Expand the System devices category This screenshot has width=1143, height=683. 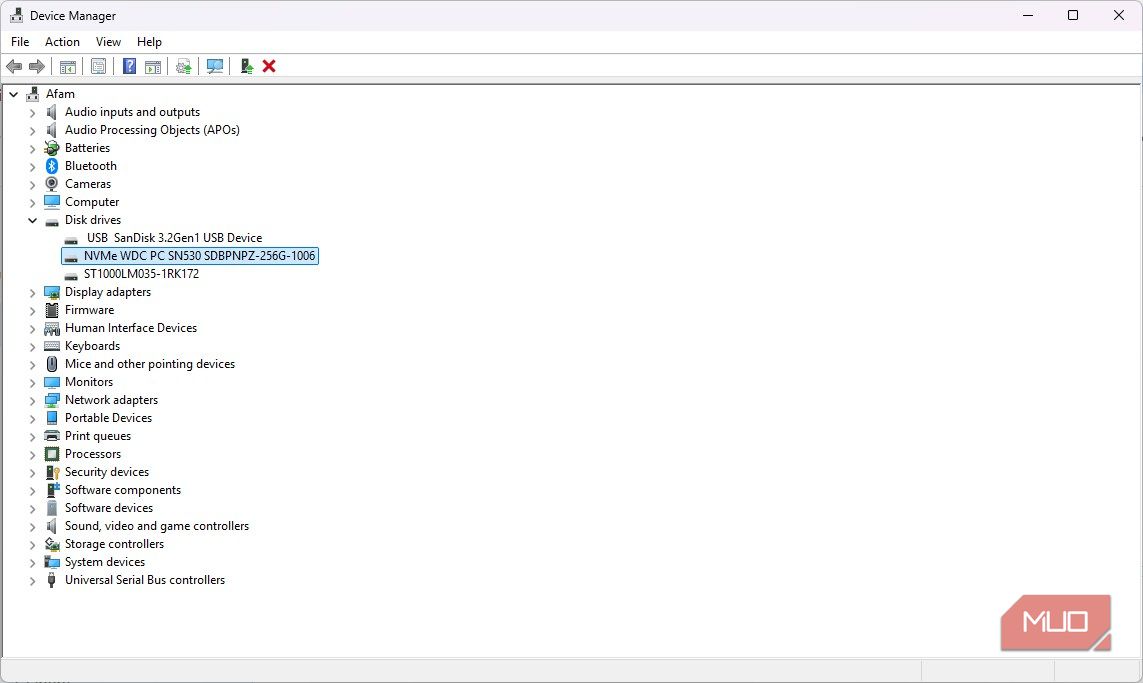coord(32,562)
